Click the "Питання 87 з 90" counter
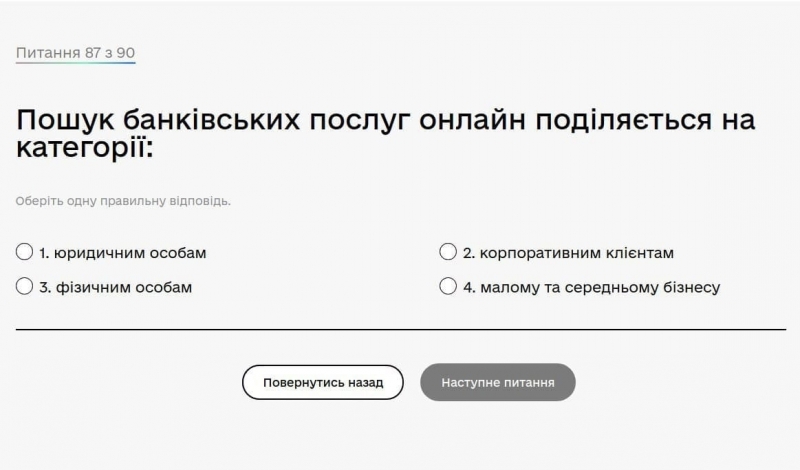The width and height of the screenshot is (800, 470). click(75, 51)
